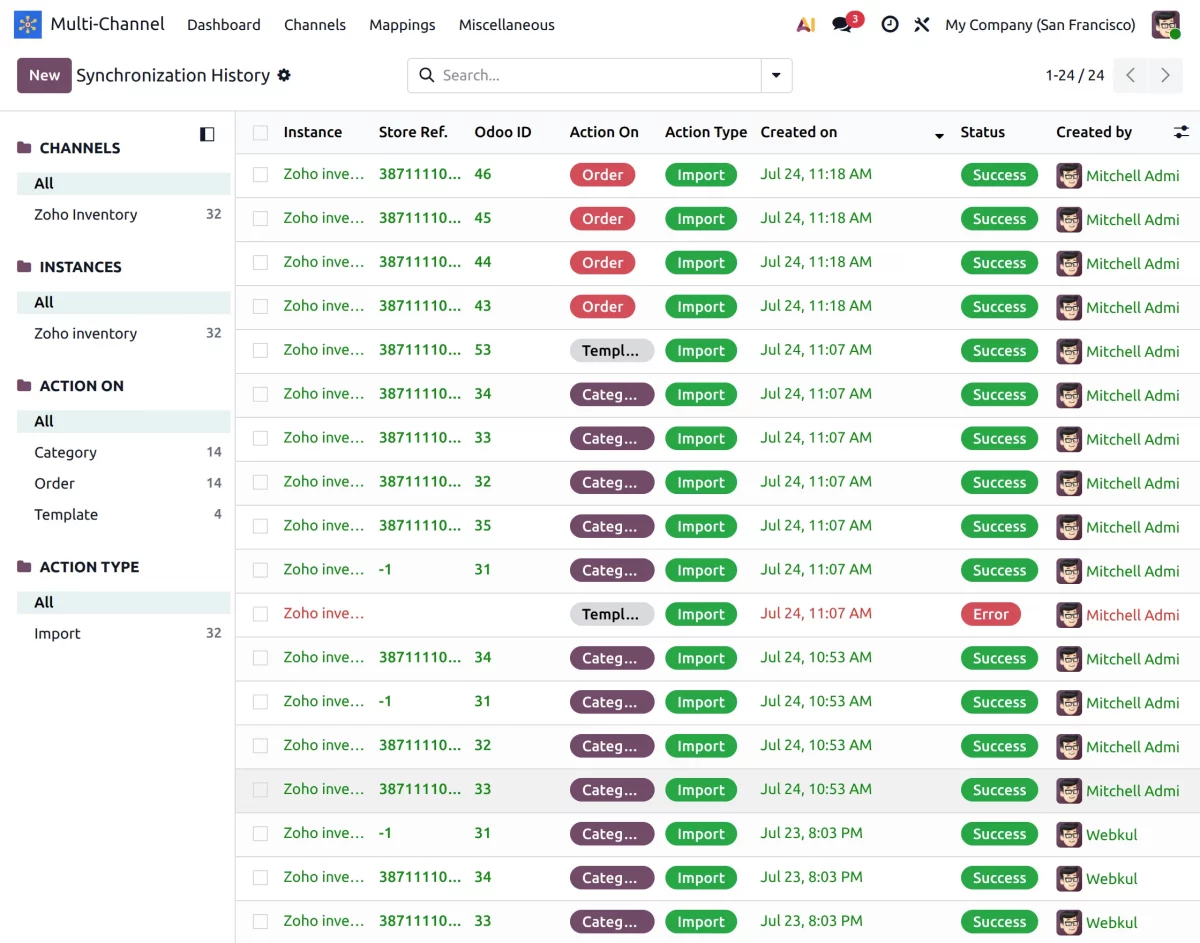
Task: Filter Action Type by Import
Action: 124,634
